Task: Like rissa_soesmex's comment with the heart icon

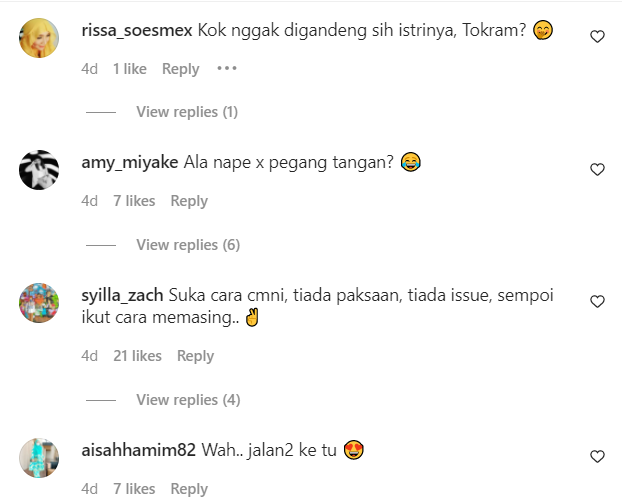Action: [597, 37]
